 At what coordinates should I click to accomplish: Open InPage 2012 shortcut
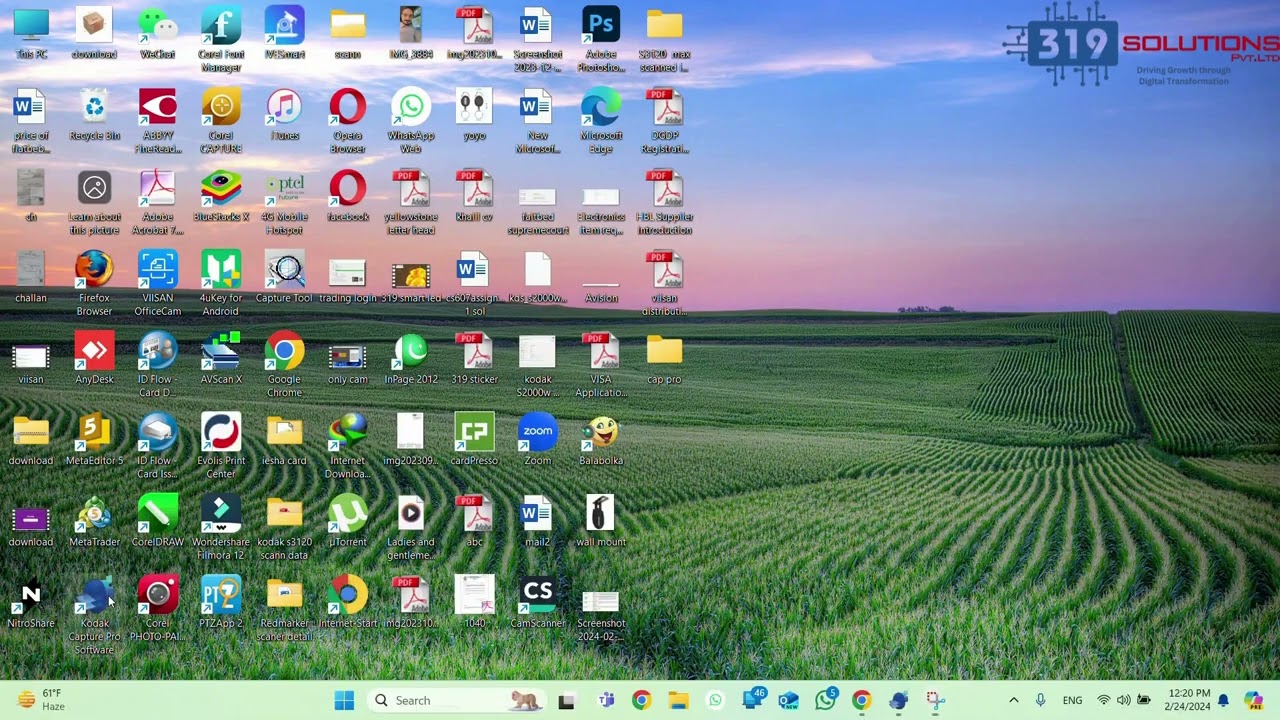click(x=411, y=359)
